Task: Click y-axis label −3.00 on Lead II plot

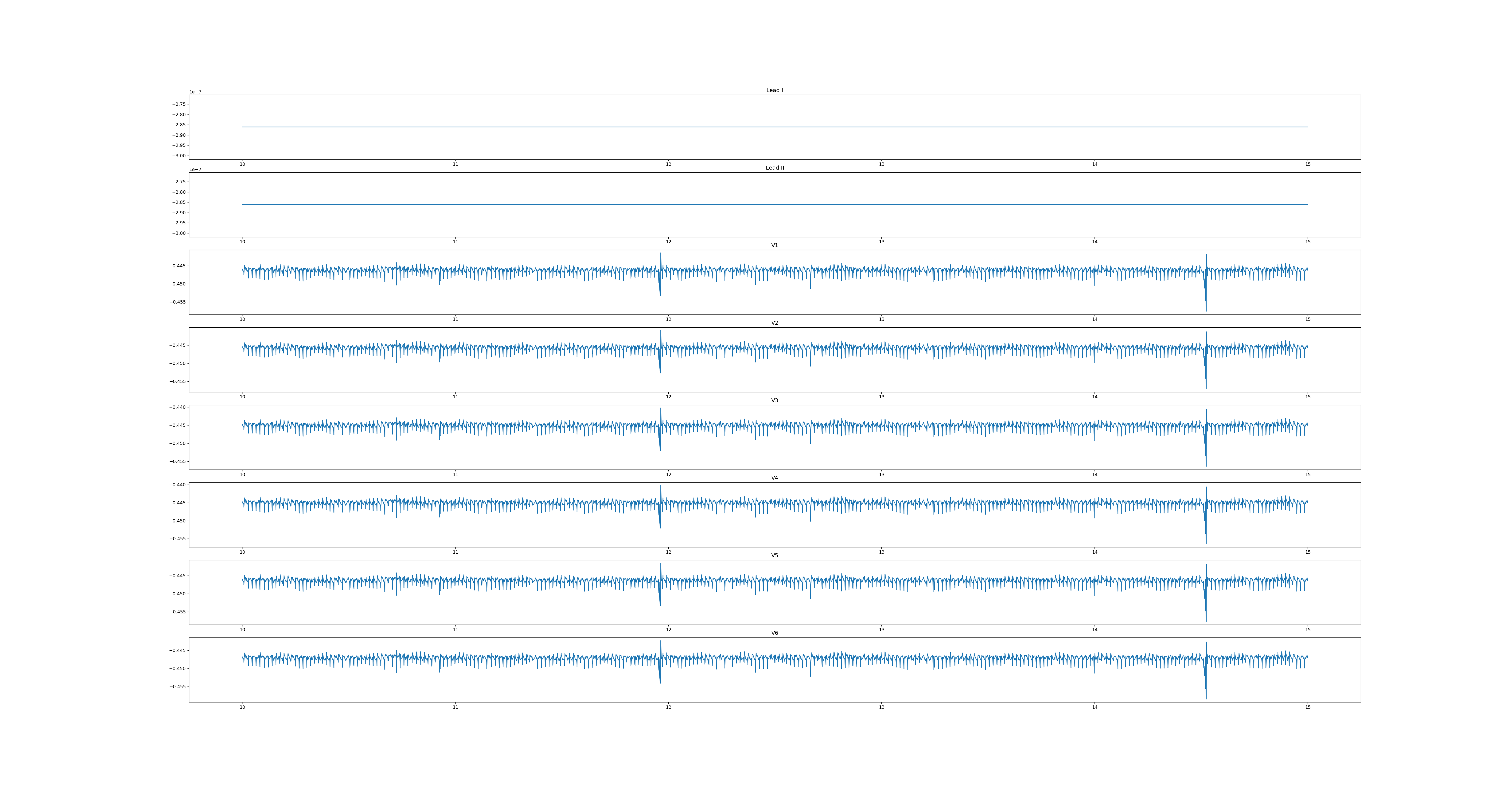Action: tap(179, 233)
